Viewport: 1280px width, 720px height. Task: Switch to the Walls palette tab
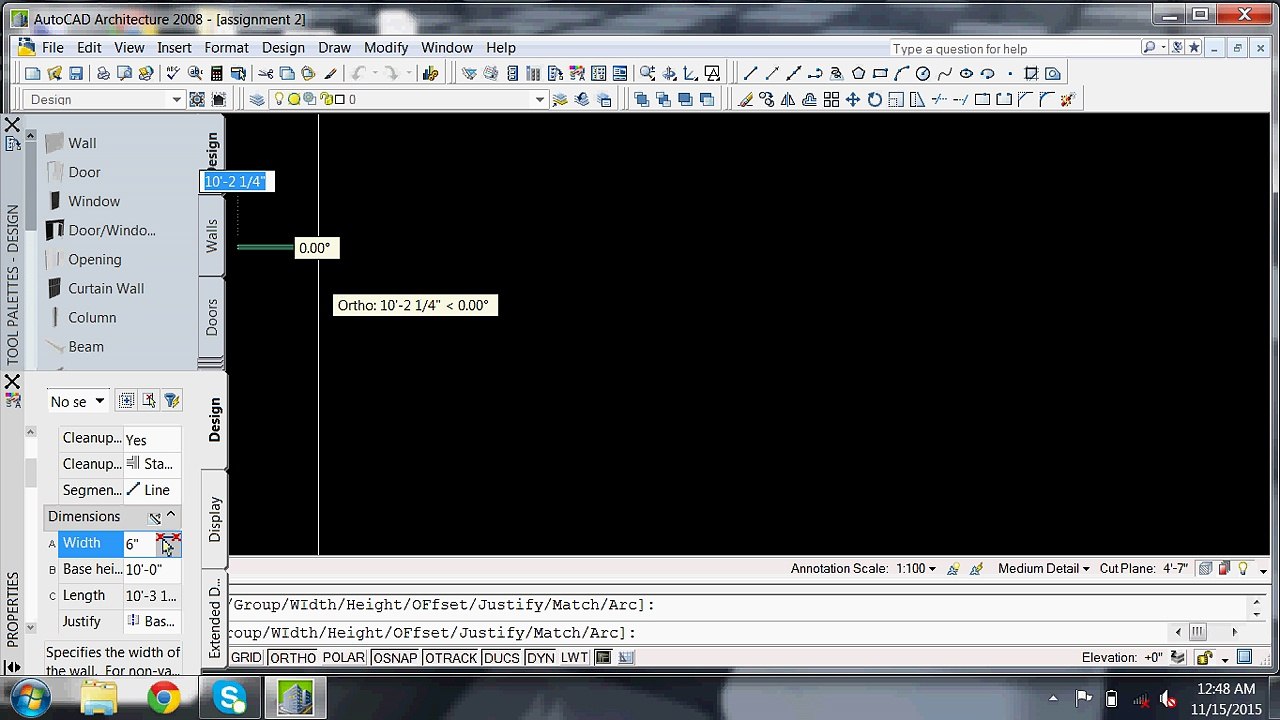pos(212,236)
